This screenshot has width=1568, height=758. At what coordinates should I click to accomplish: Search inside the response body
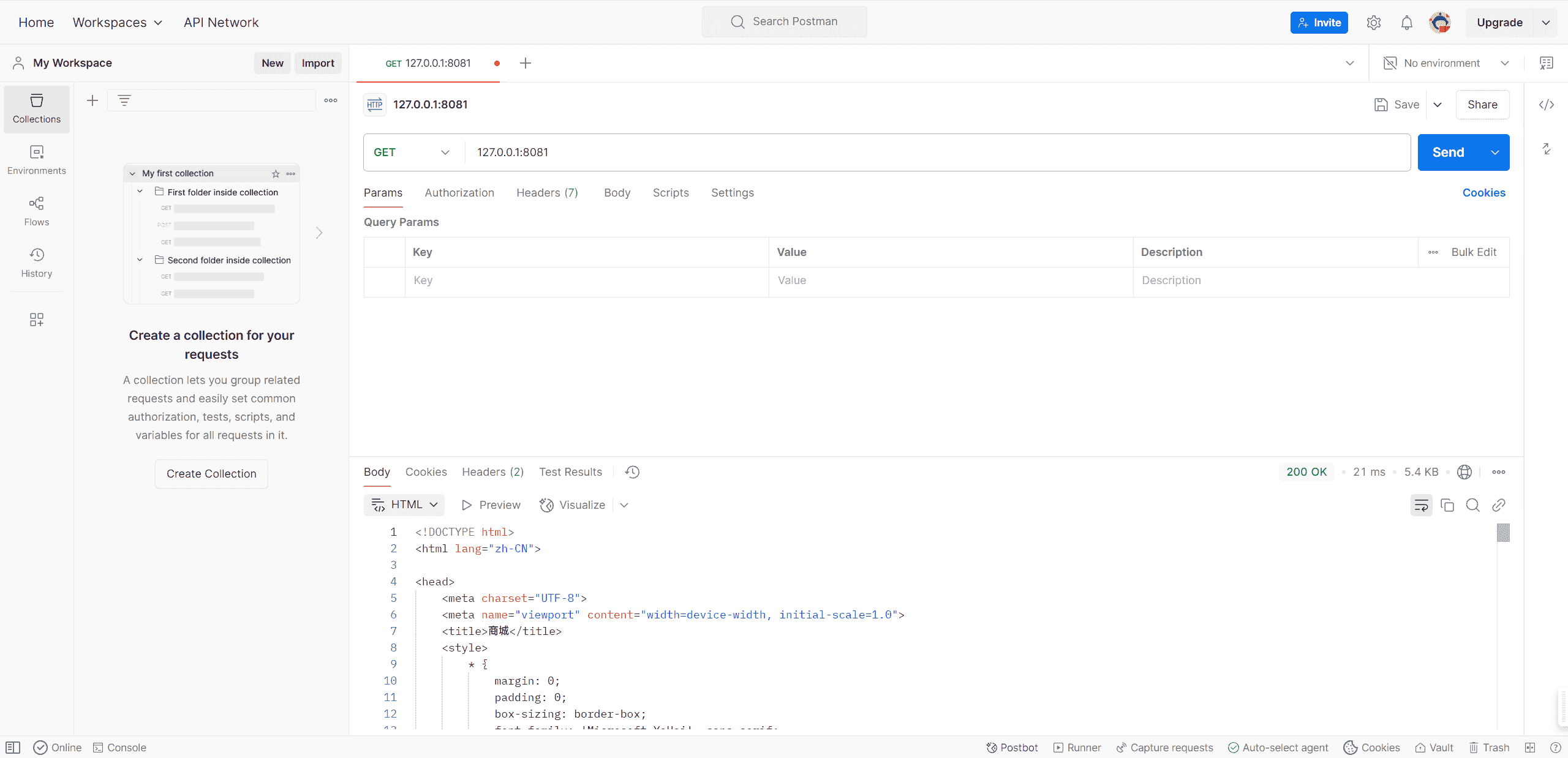1473,505
